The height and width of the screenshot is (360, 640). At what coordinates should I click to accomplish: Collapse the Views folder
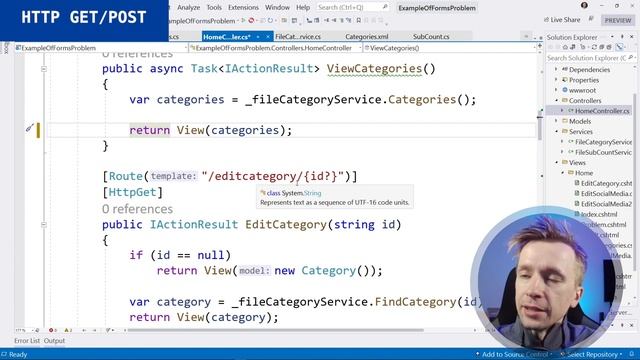pyautogui.click(x=556, y=162)
